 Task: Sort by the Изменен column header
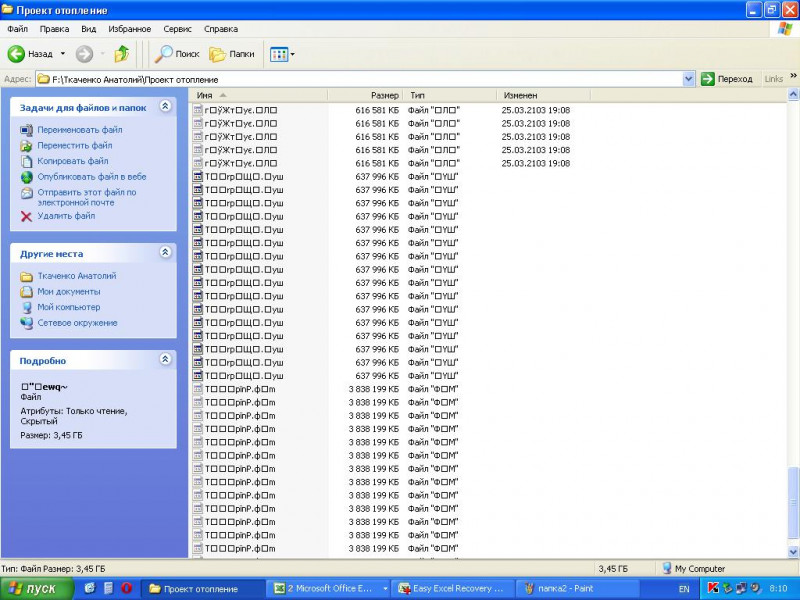tap(543, 95)
